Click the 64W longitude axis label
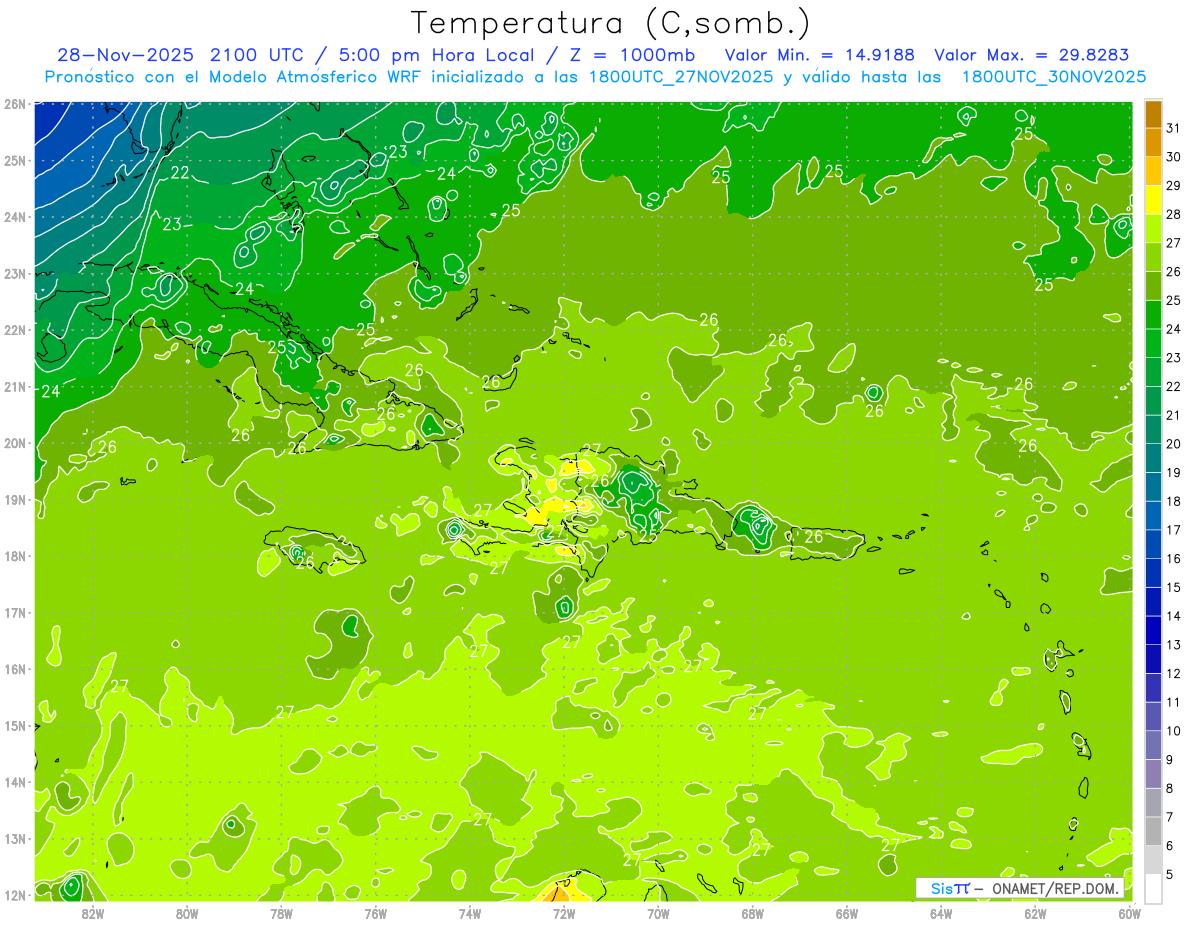This screenshot has height=927, width=1200. tap(941, 913)
